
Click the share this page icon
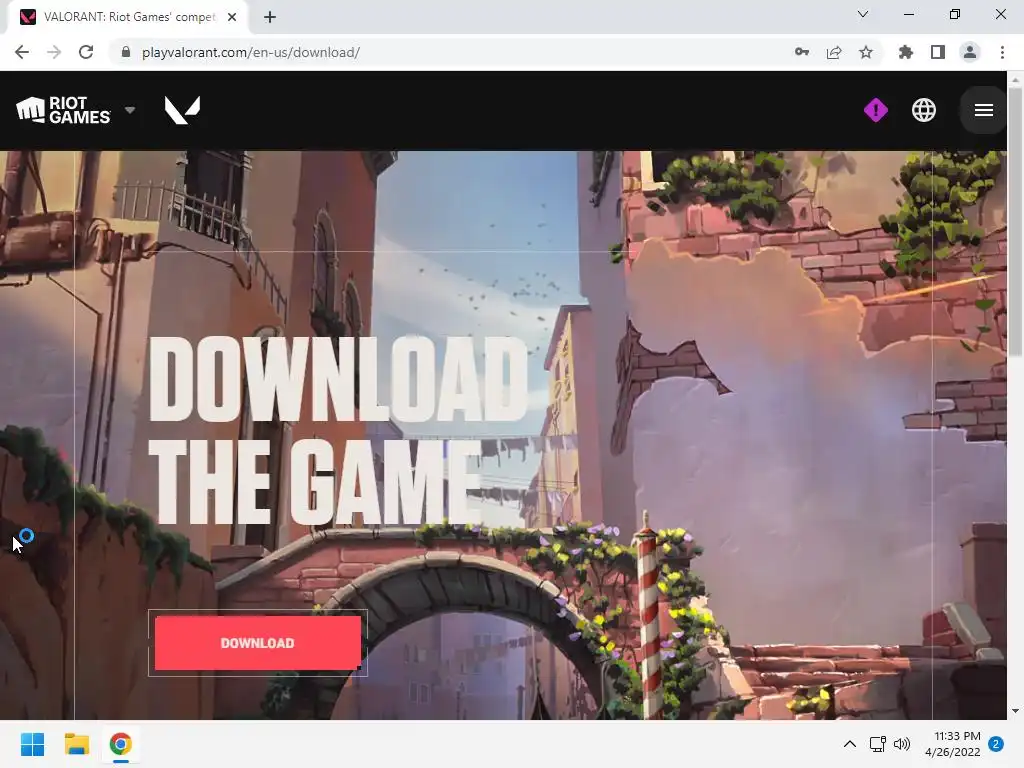(834, 52)
